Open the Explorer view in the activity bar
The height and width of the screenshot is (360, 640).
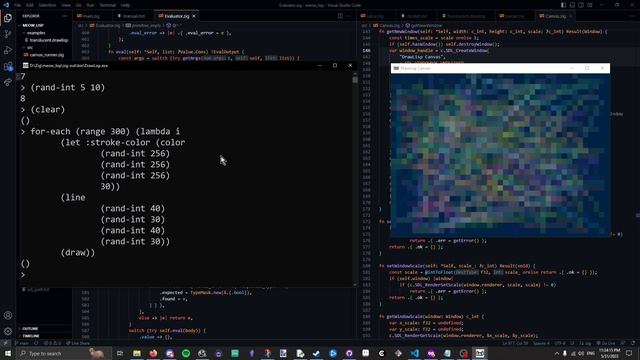point(8,18)
